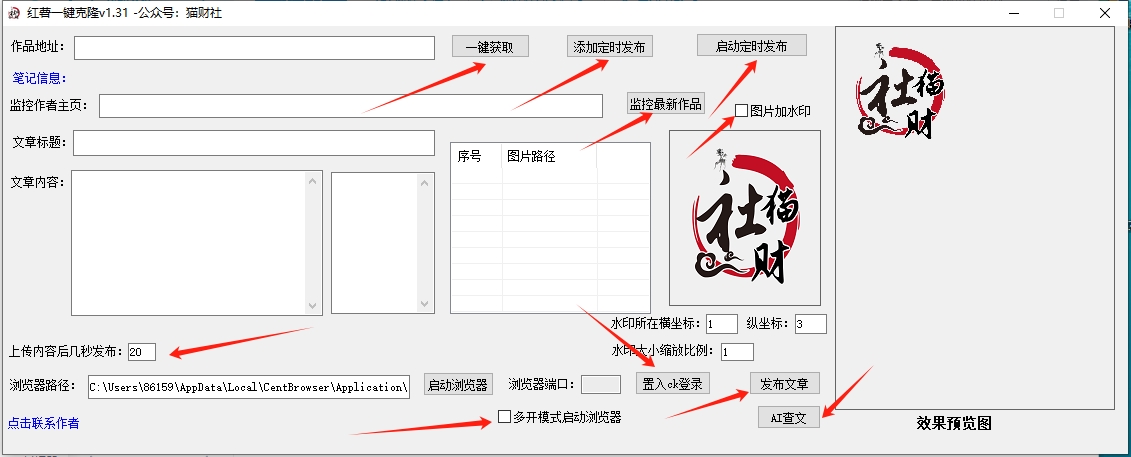Viewport: 1131px width, 457px height.
Task: Click down arrow of 文章内容 scrollbar
Action: pyautogui.click(x=312, y=305)
